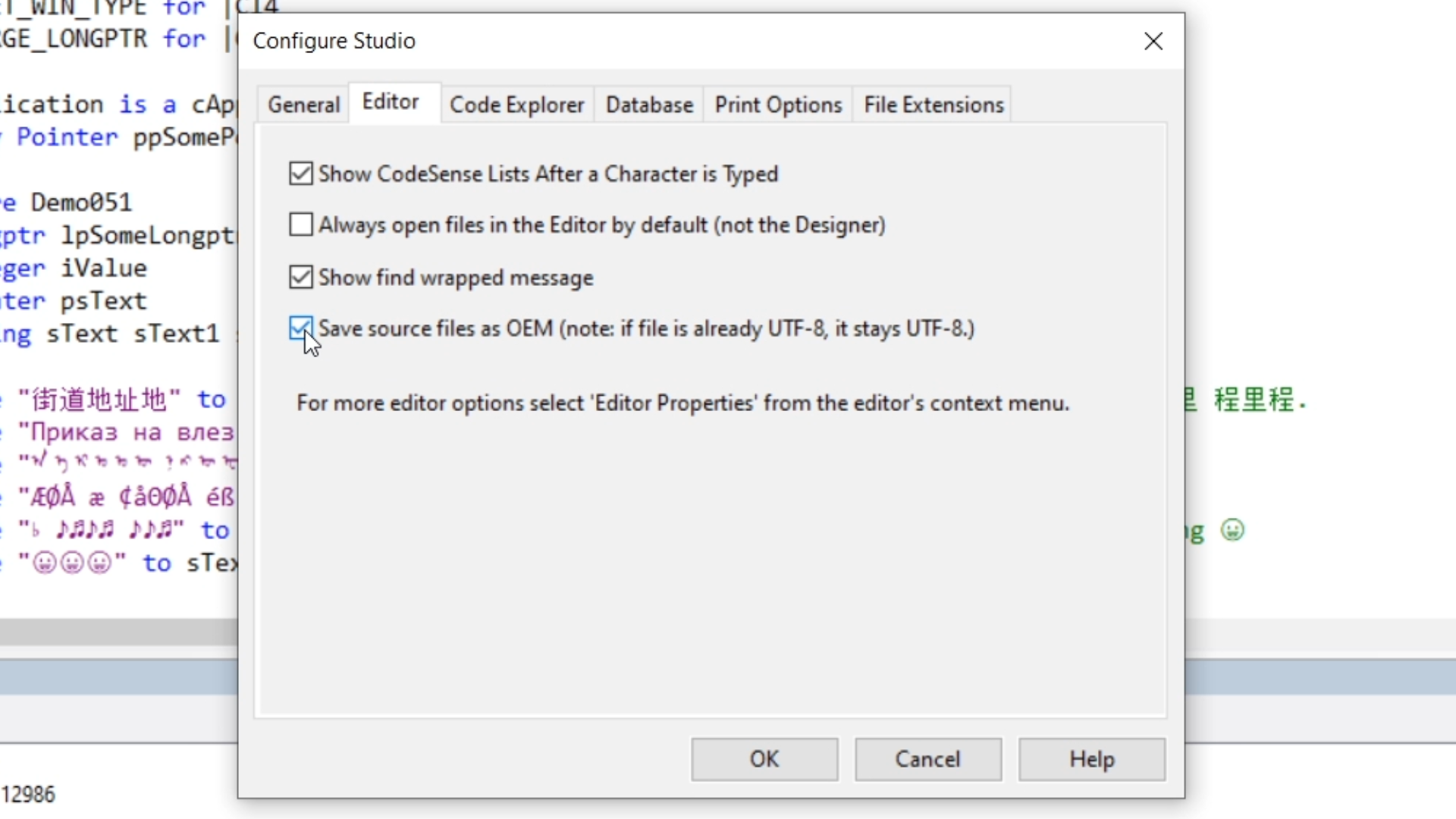Switch to the General tab
This screenshot has width=1456, height=819.
pos(303,105)
